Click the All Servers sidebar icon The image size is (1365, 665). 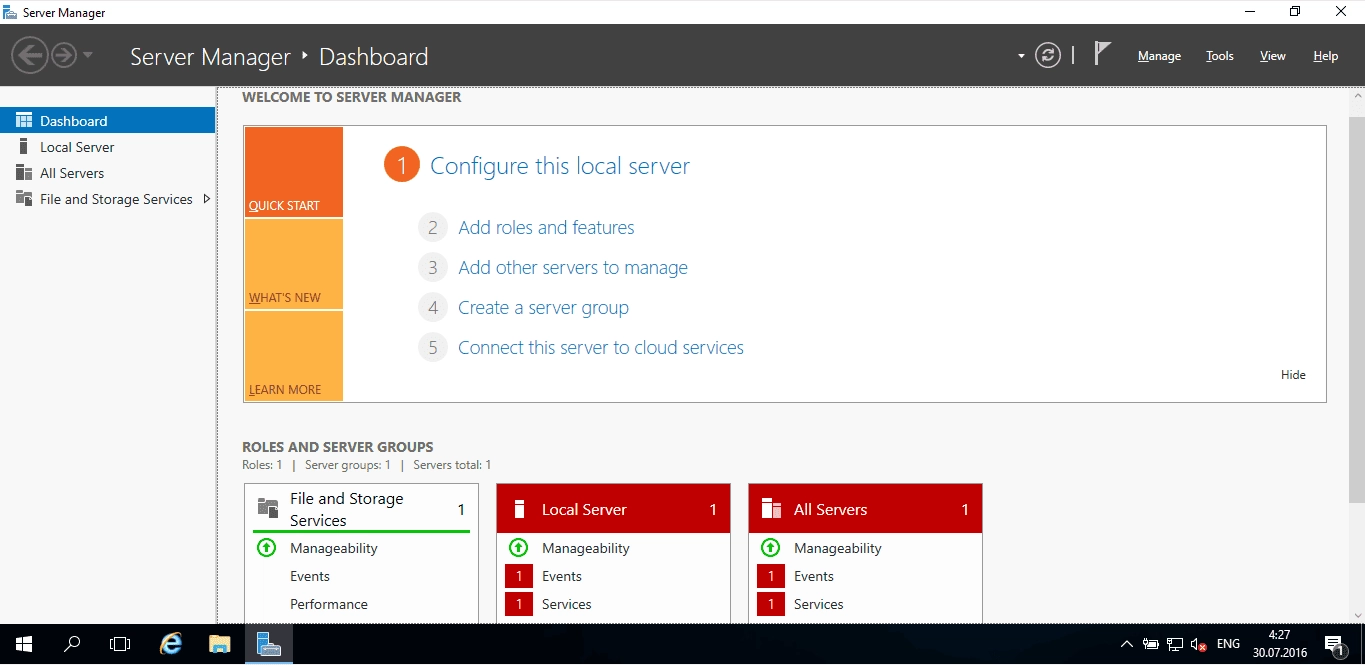pos(24,172)
